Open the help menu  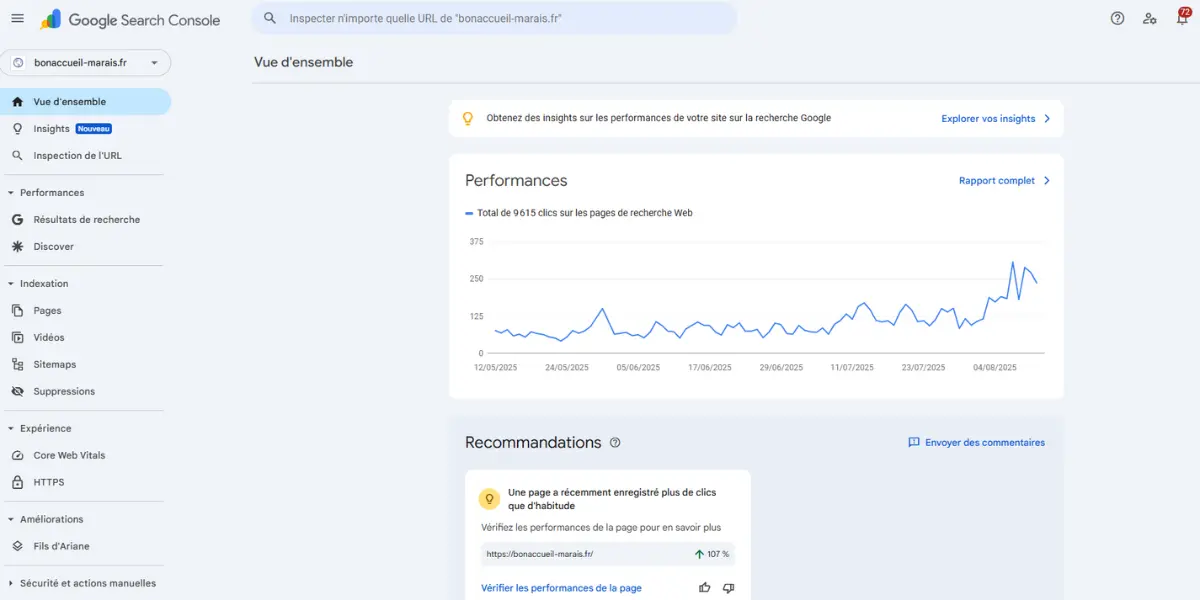[x=1117, y=18]
